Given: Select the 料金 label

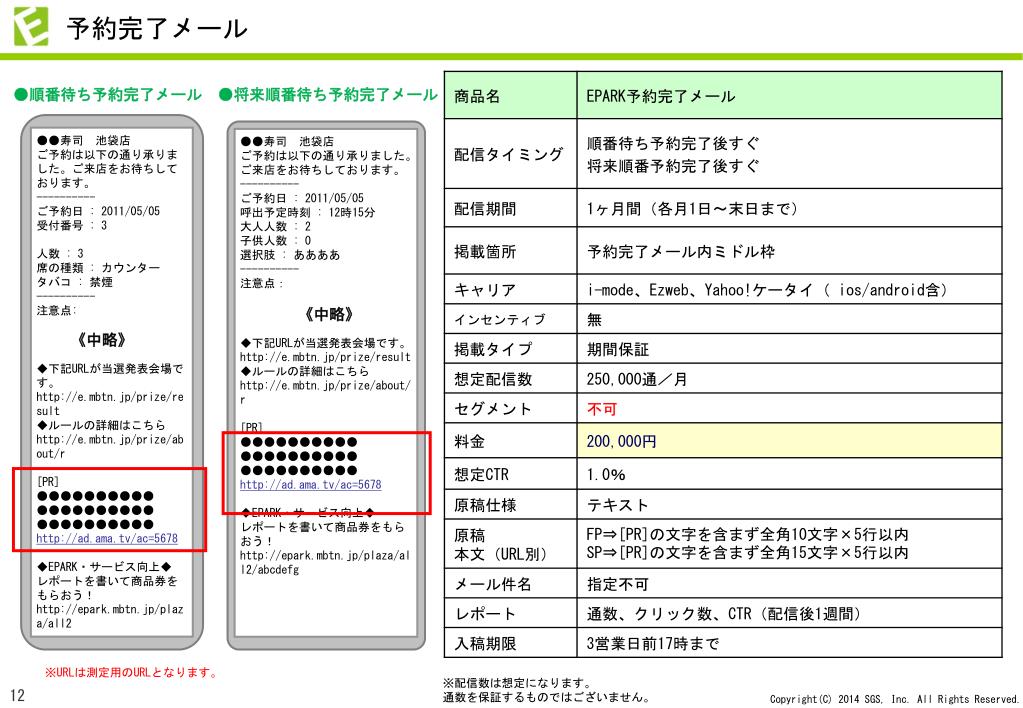Looking at the screenshot, I should pyautogui.click(x=469, y=441).
